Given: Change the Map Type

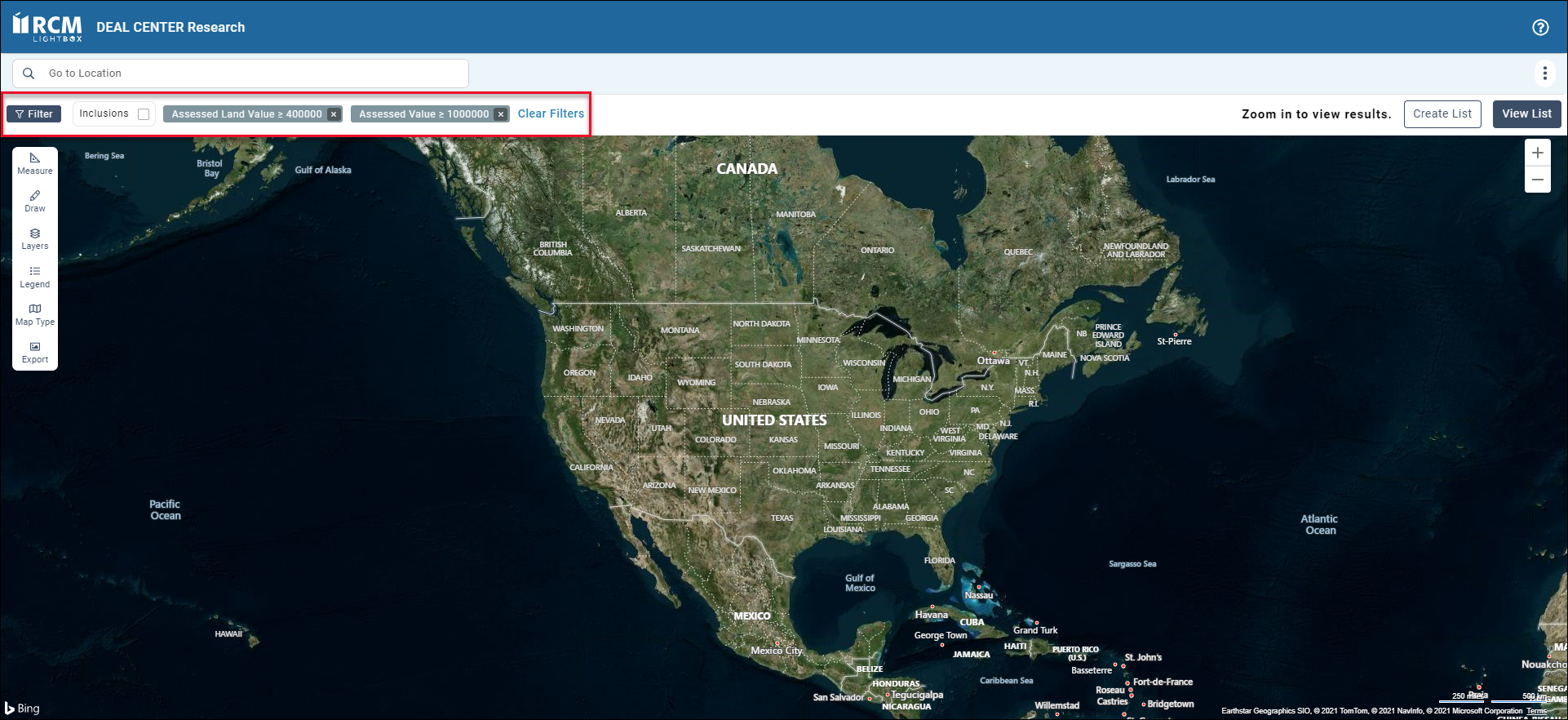Looking at the screenshot, I should tap(35, 314).
